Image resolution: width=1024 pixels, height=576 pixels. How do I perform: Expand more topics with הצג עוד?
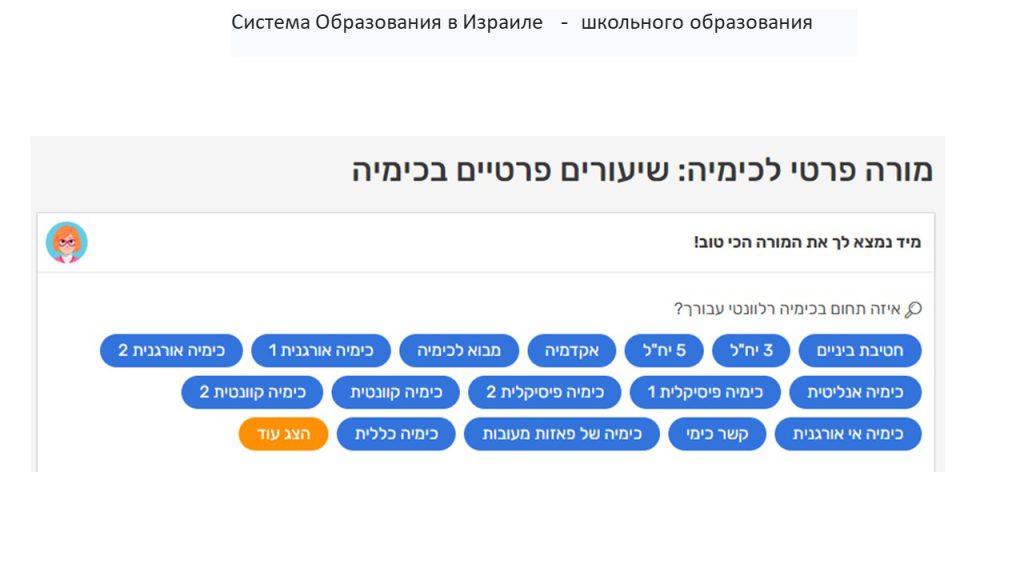pyautogui.click(x=283, y=435)
